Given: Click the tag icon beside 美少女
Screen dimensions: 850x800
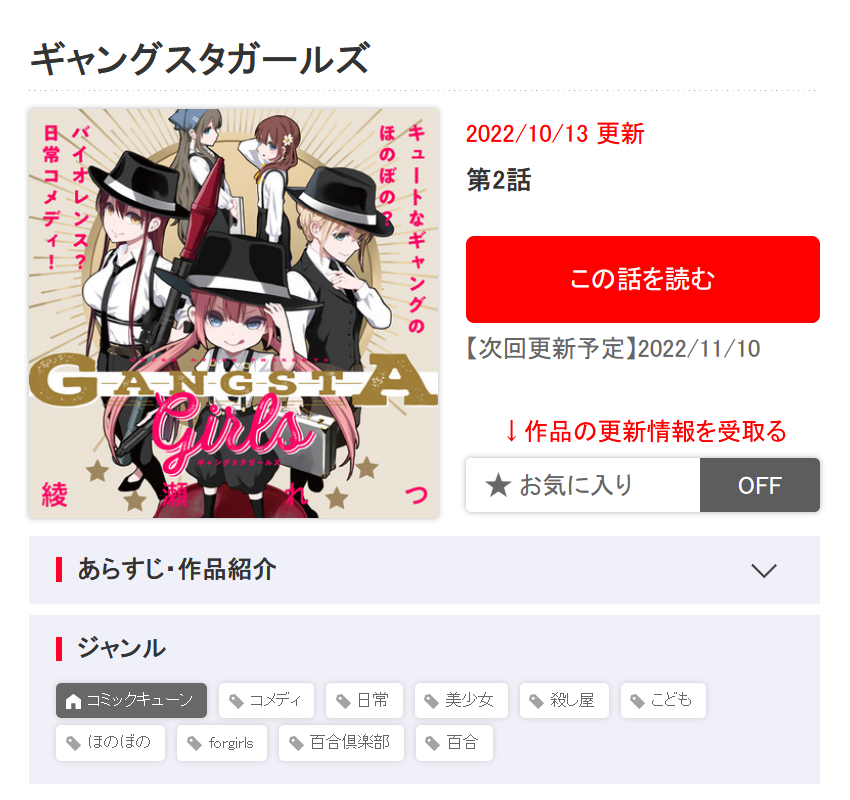Looking at the screenshot, I should [432, 701].
